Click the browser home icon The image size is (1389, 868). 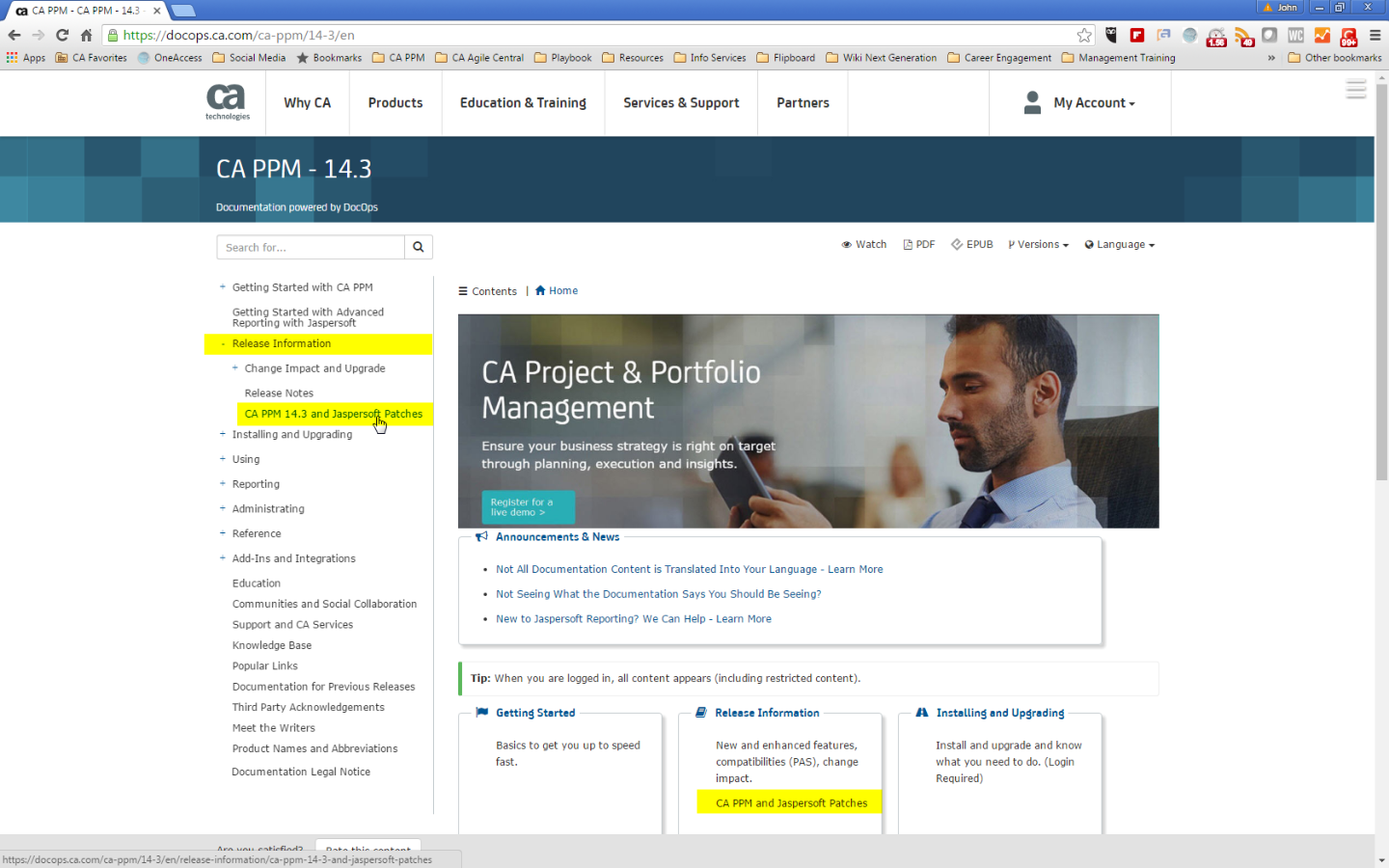tap(87, 35)
